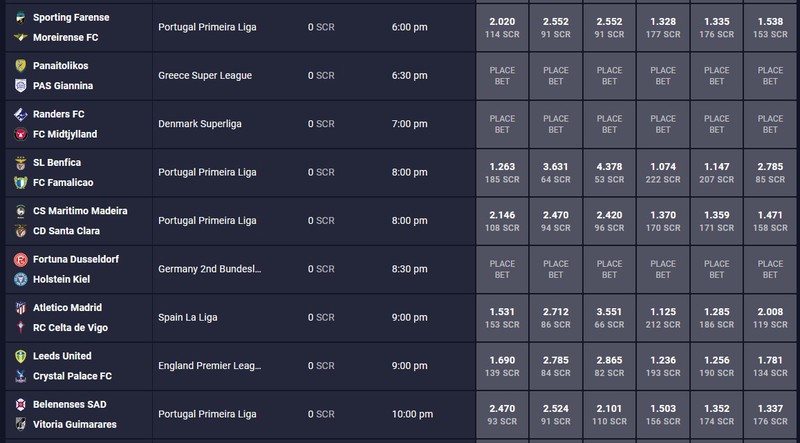Viewport: 800px width, 443px height.
Task: Click last PLACE BET in Randers FC row
Action: 770,124
